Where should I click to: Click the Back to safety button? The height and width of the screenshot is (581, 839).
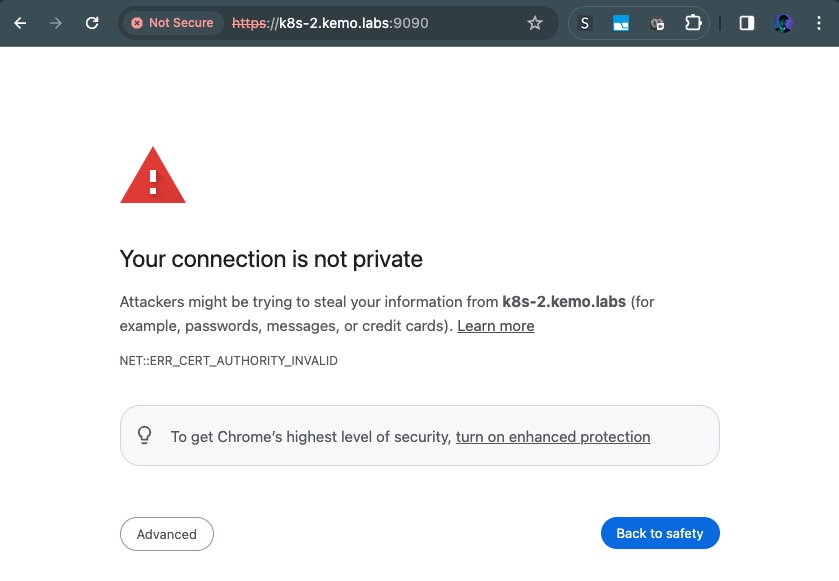[x=660, y=533]
